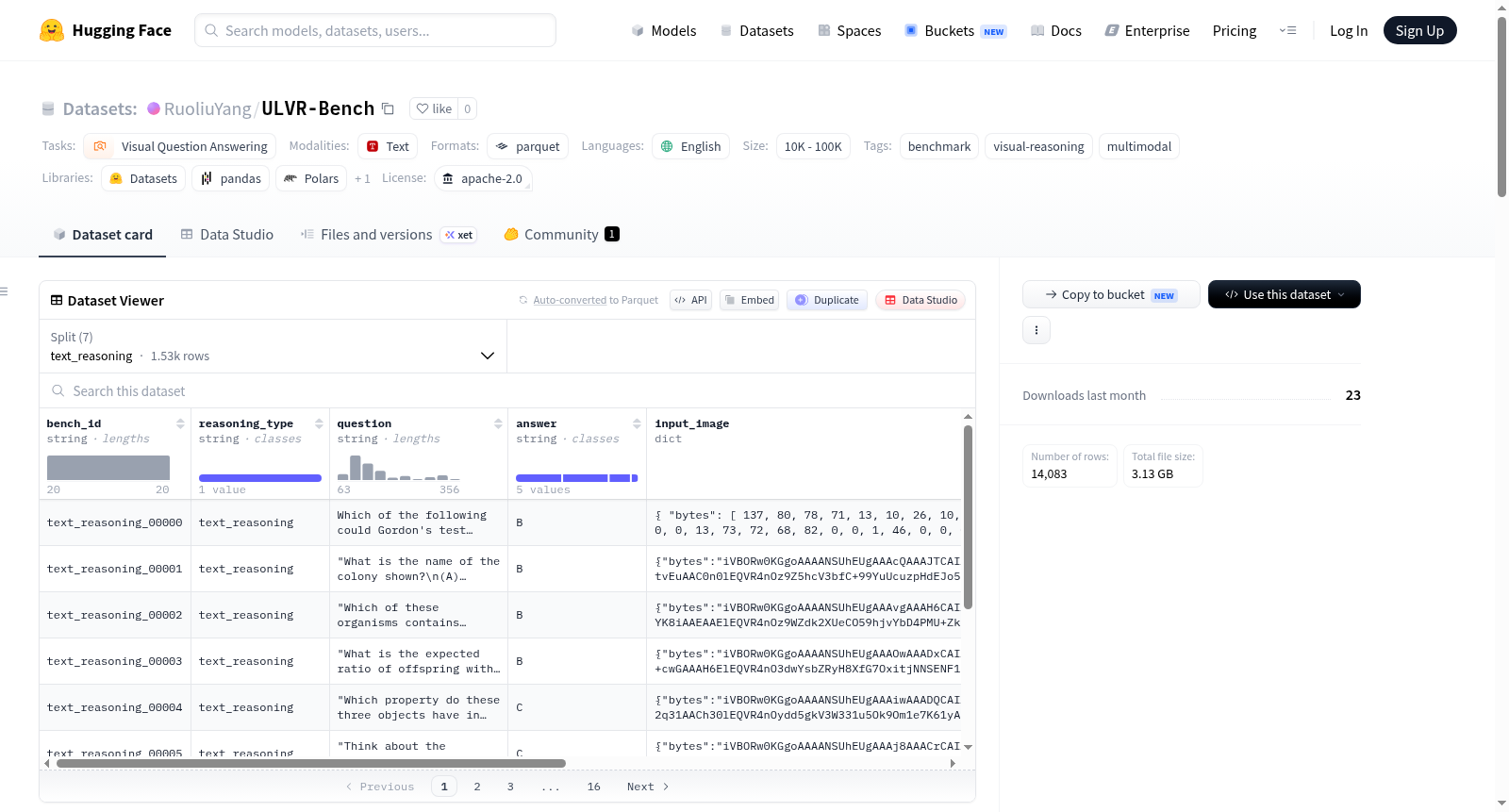Toggle the left sidebar menu icon
Screen dimensions: 1509x812
[x=5, y=291]
